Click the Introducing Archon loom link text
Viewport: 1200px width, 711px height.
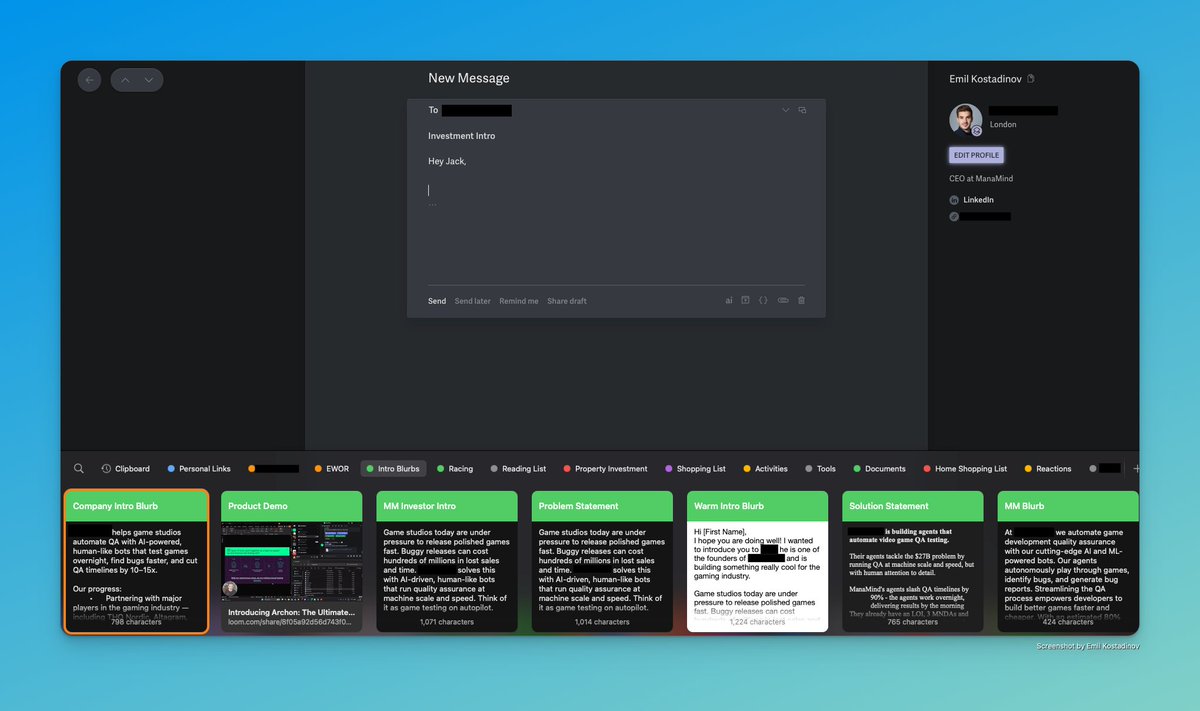coord(291,612)
